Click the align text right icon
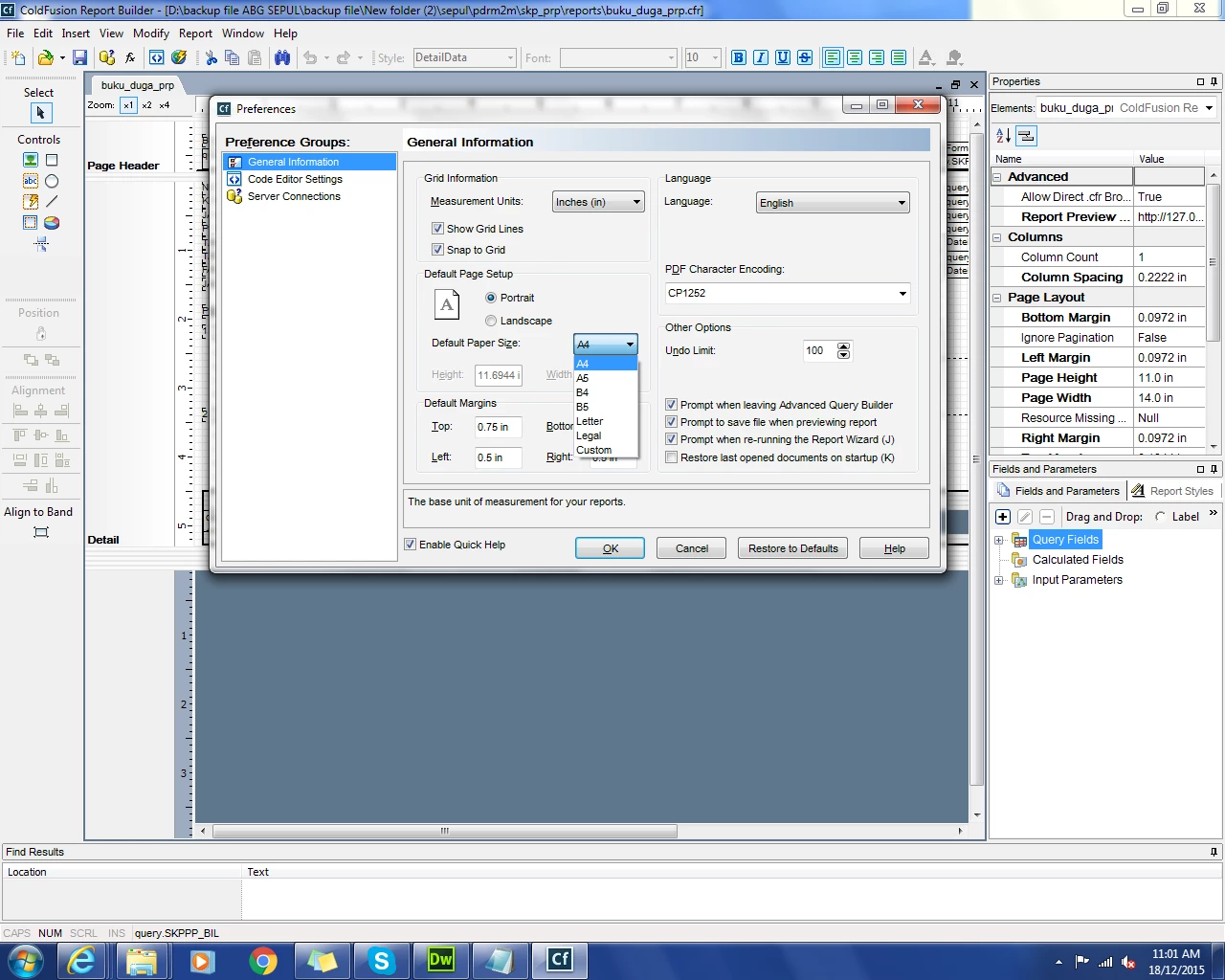Screen dimensions: 1225x980 [x=877, y=57]
